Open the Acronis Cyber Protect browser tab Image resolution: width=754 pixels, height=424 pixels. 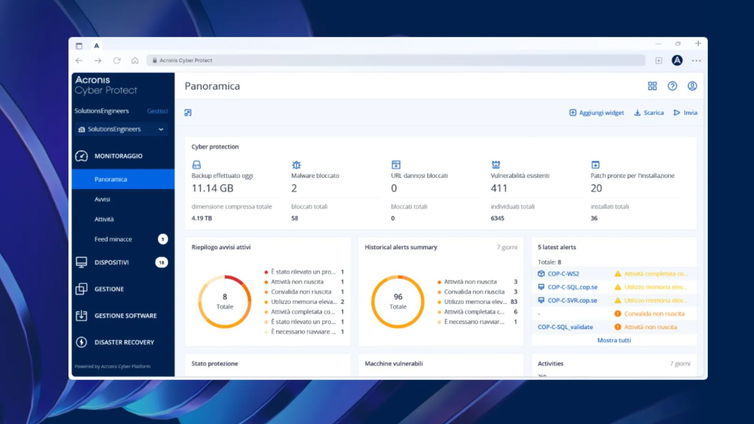(96, 46)
